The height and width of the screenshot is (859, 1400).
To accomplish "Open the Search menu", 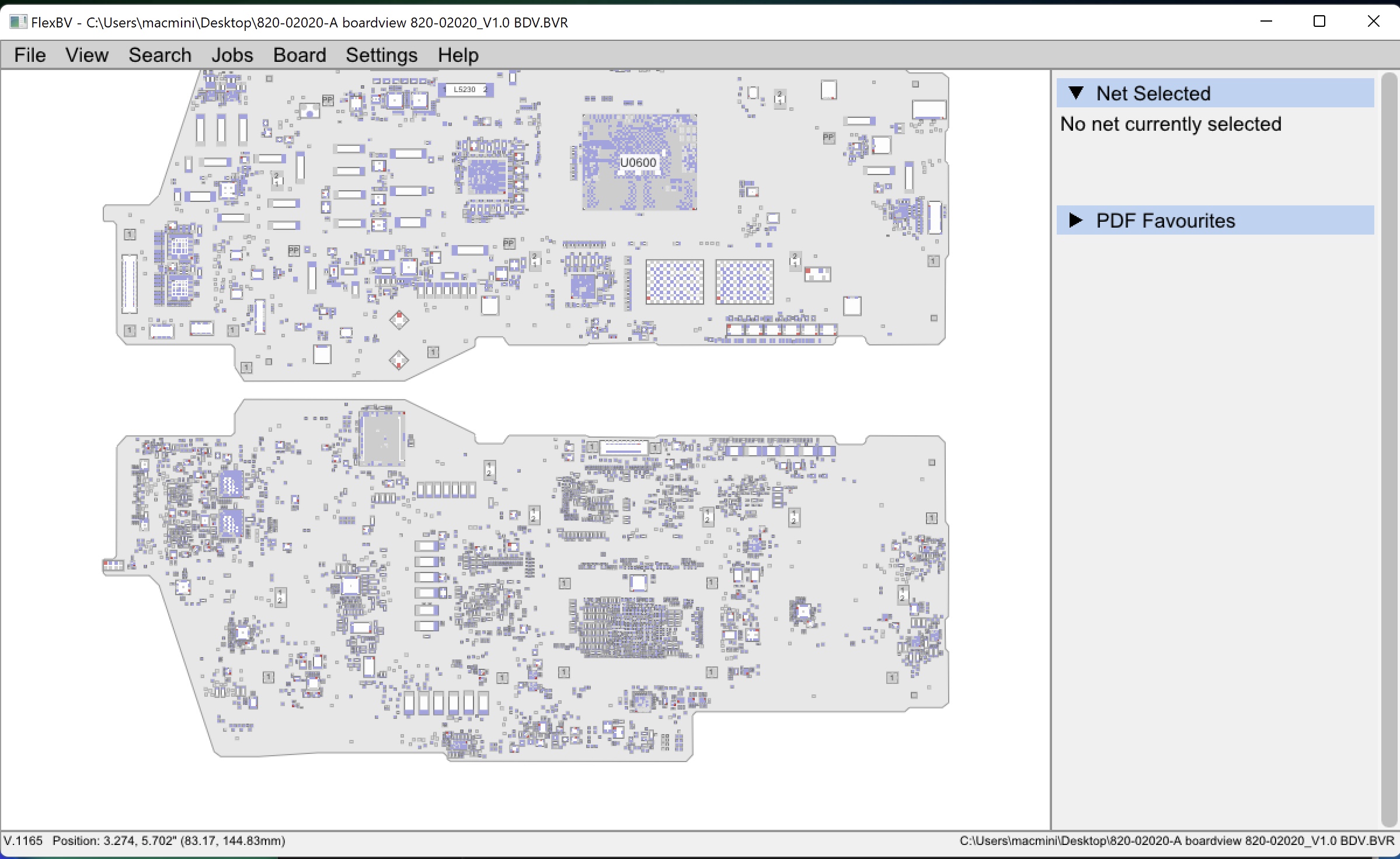I will click(x=160, y=55).
